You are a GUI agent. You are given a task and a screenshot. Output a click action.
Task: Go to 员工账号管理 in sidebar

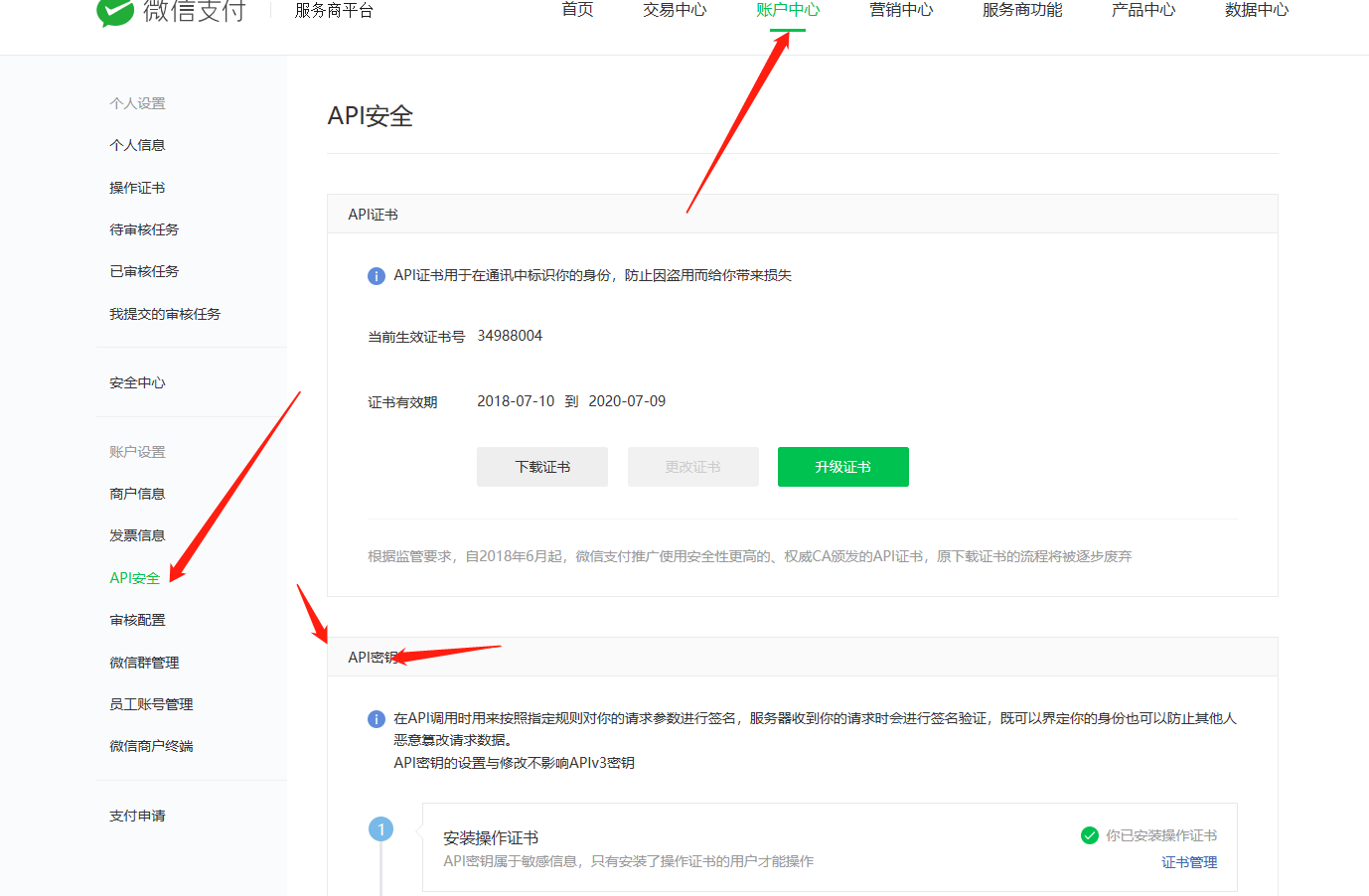click(x=151, y=704)
